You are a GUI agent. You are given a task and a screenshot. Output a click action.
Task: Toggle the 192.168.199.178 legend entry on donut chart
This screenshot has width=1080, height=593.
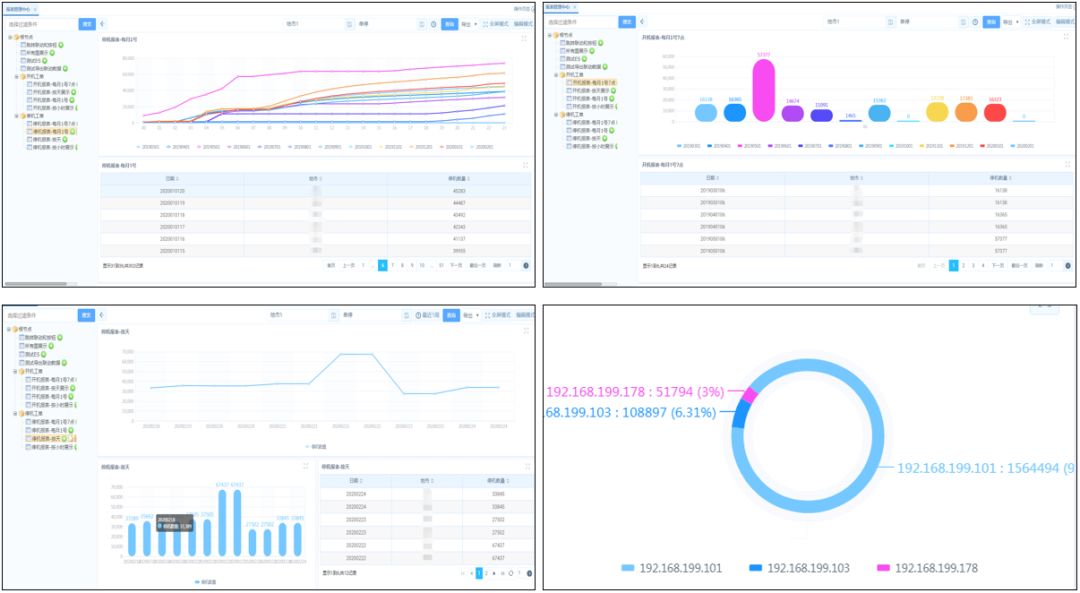927,568
